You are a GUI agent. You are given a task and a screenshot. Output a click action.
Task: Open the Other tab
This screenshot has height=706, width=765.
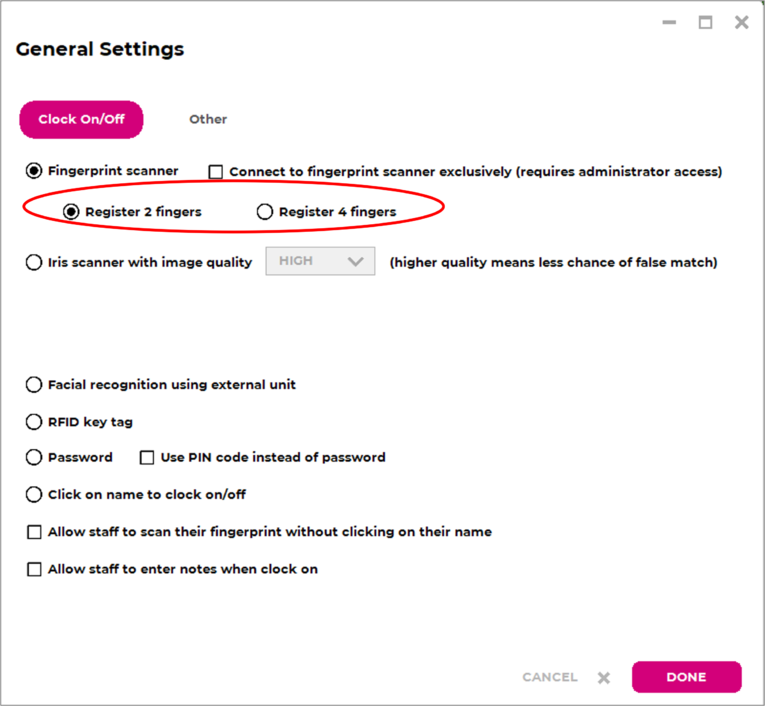[x=208, y=119]
